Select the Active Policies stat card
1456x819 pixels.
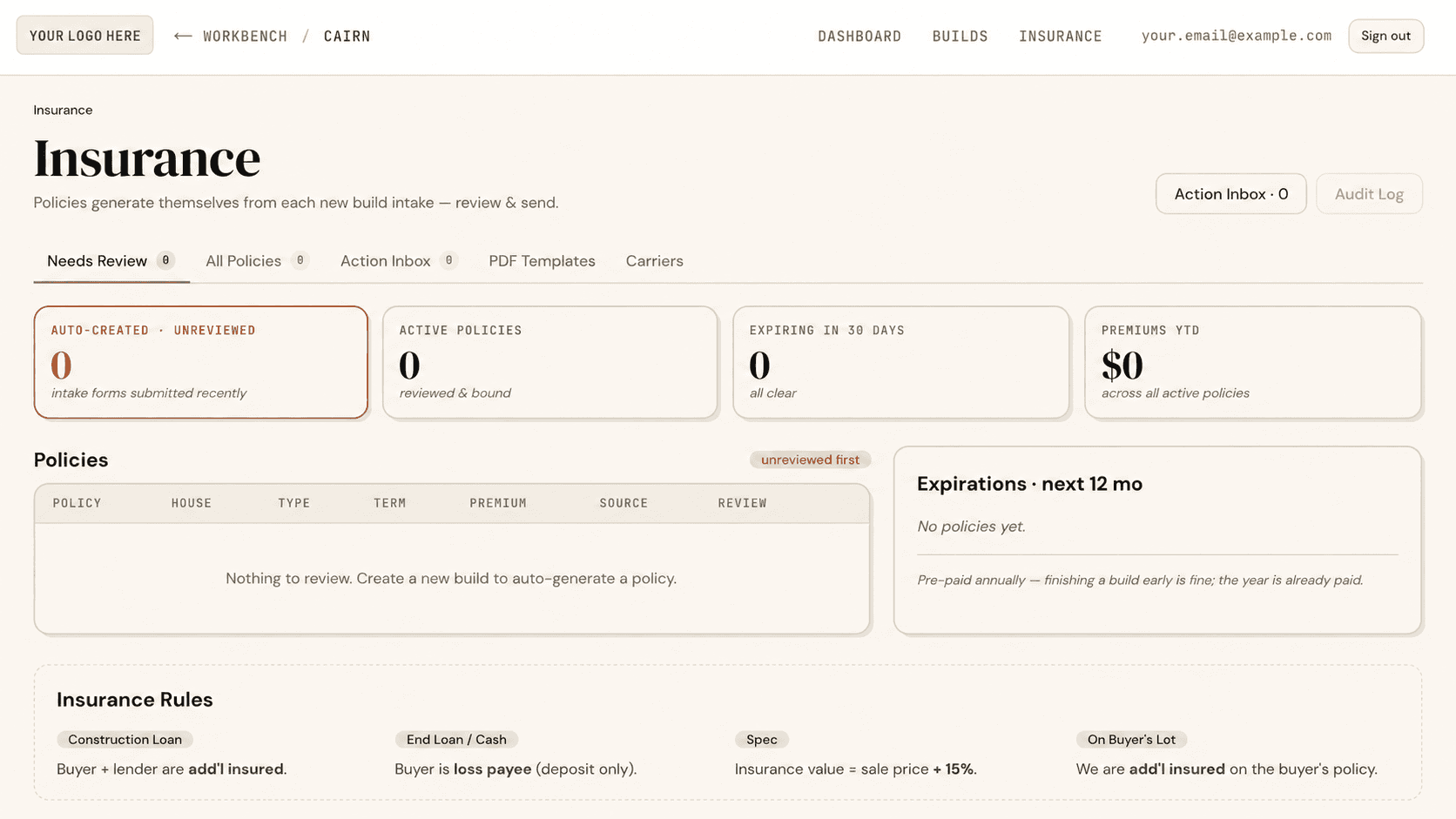550,362
